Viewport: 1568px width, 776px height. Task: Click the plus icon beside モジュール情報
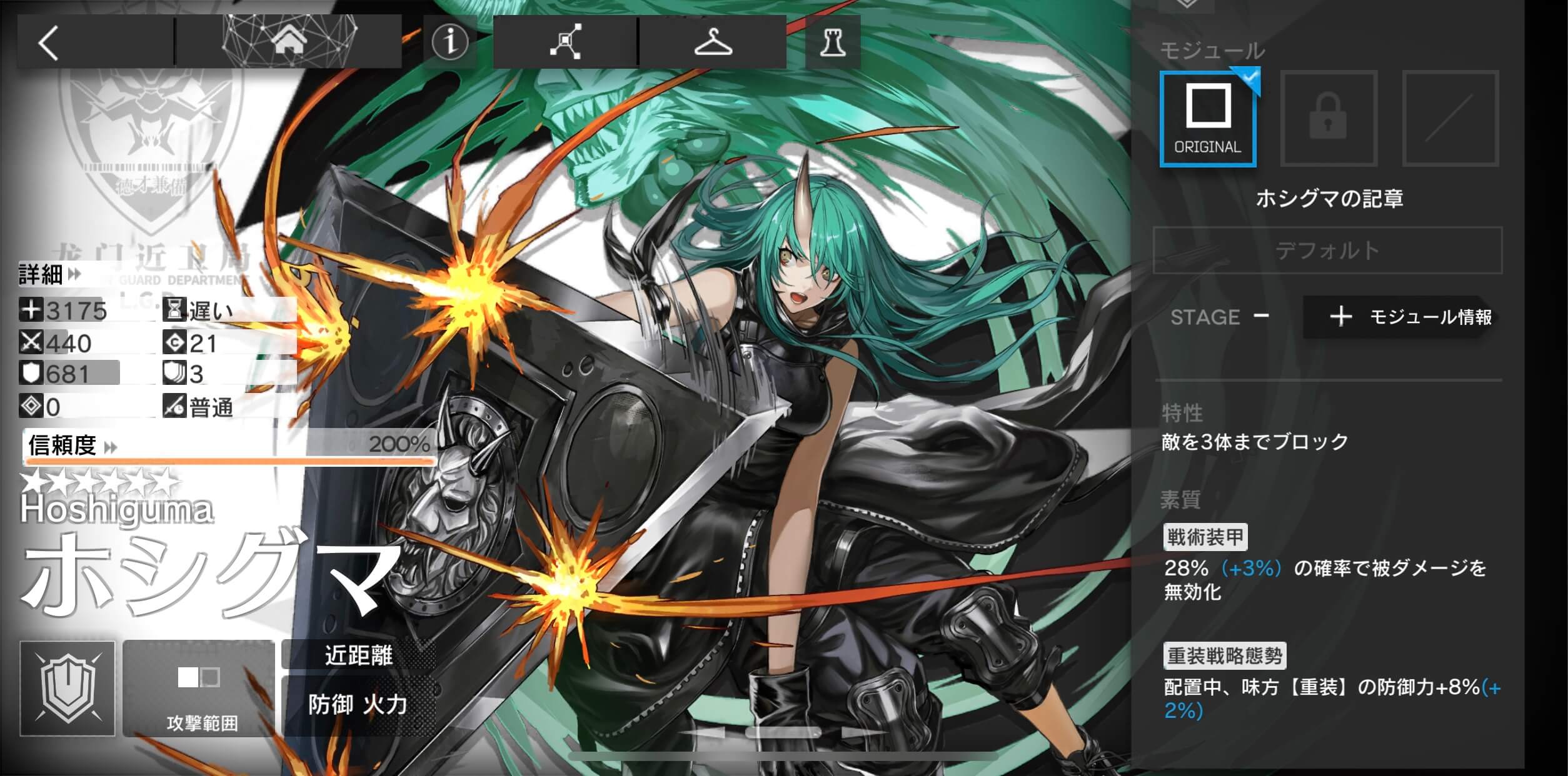point(1340,317)
